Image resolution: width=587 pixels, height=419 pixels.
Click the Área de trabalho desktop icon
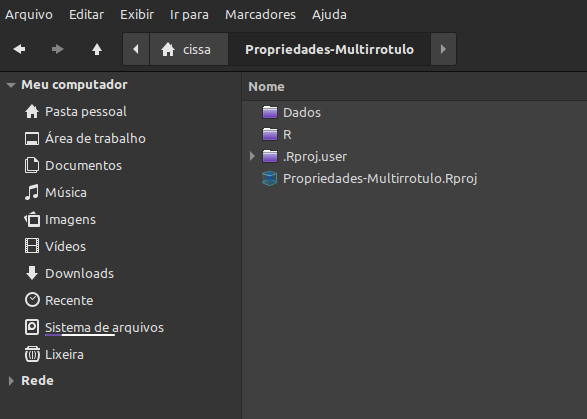pyautogui.click(x=32, y=139)
